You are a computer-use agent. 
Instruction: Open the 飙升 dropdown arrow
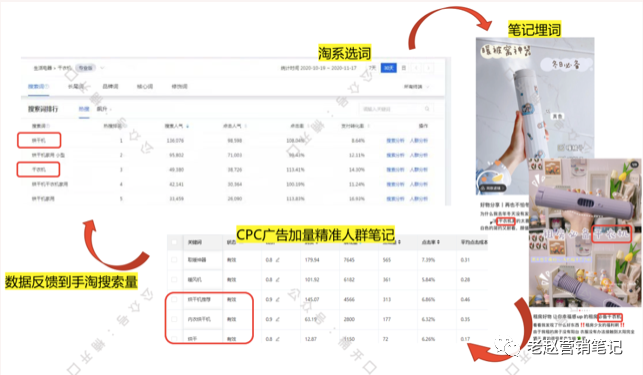[111, 109]
